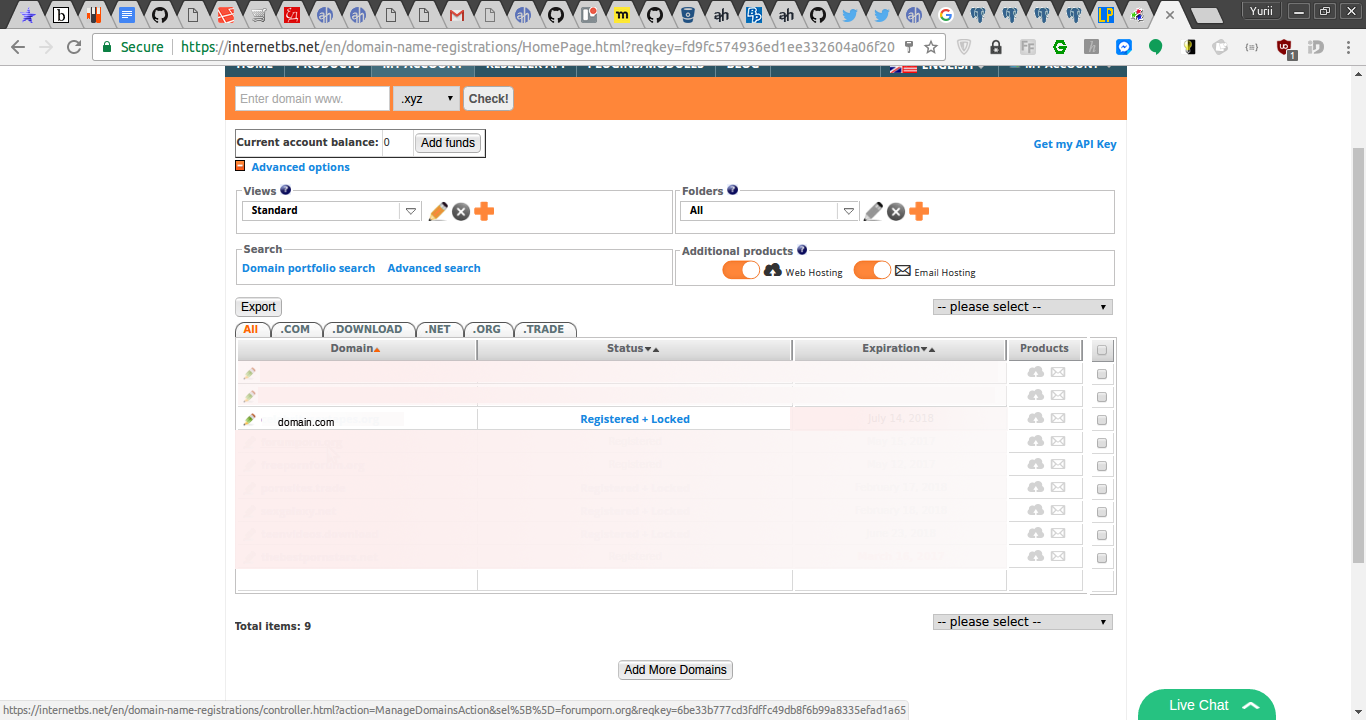Click web hosting cloud icon in domain.com row
The image size is (1366, 720).
pos(1035,419)
